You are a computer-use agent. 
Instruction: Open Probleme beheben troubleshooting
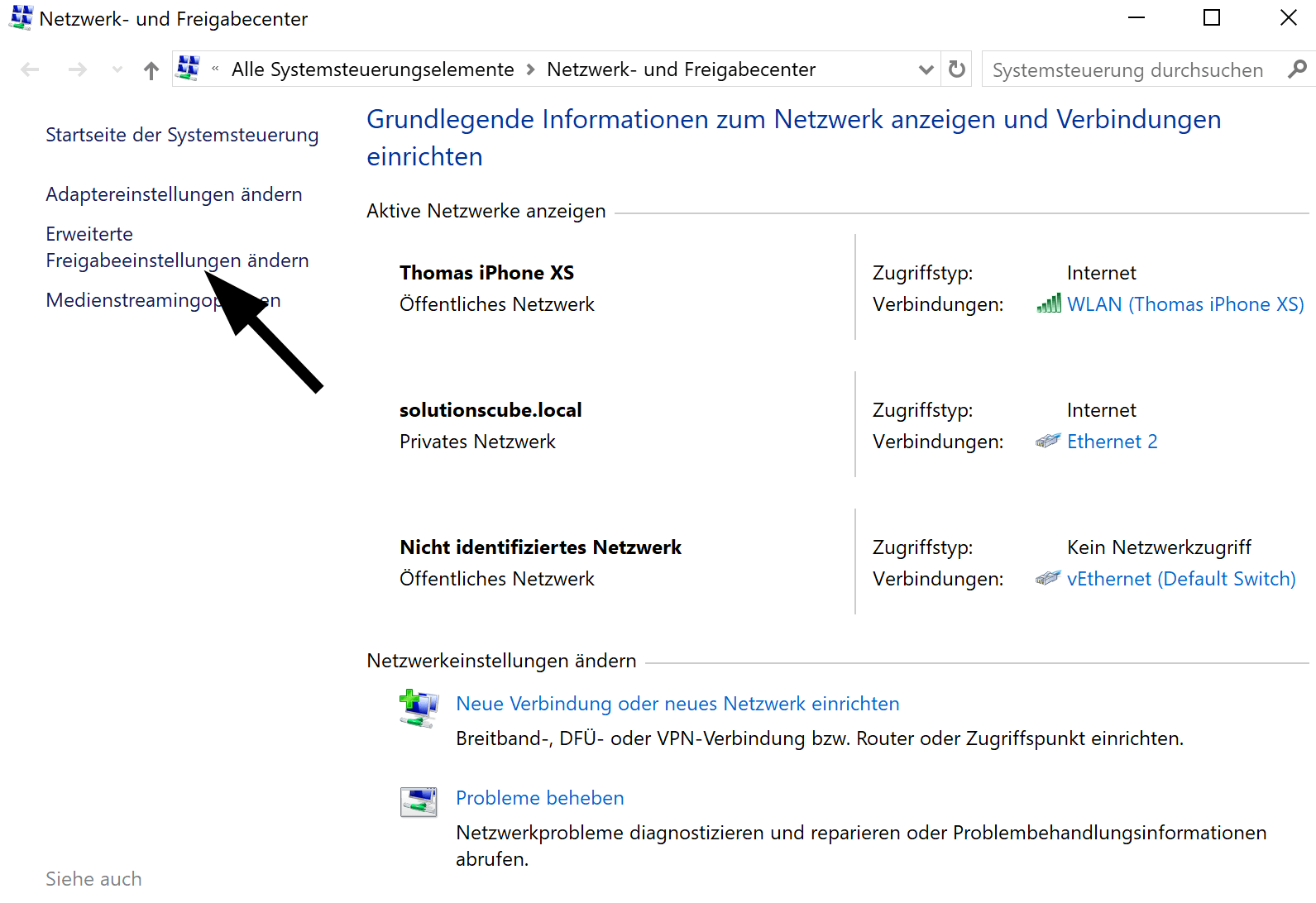539,798
